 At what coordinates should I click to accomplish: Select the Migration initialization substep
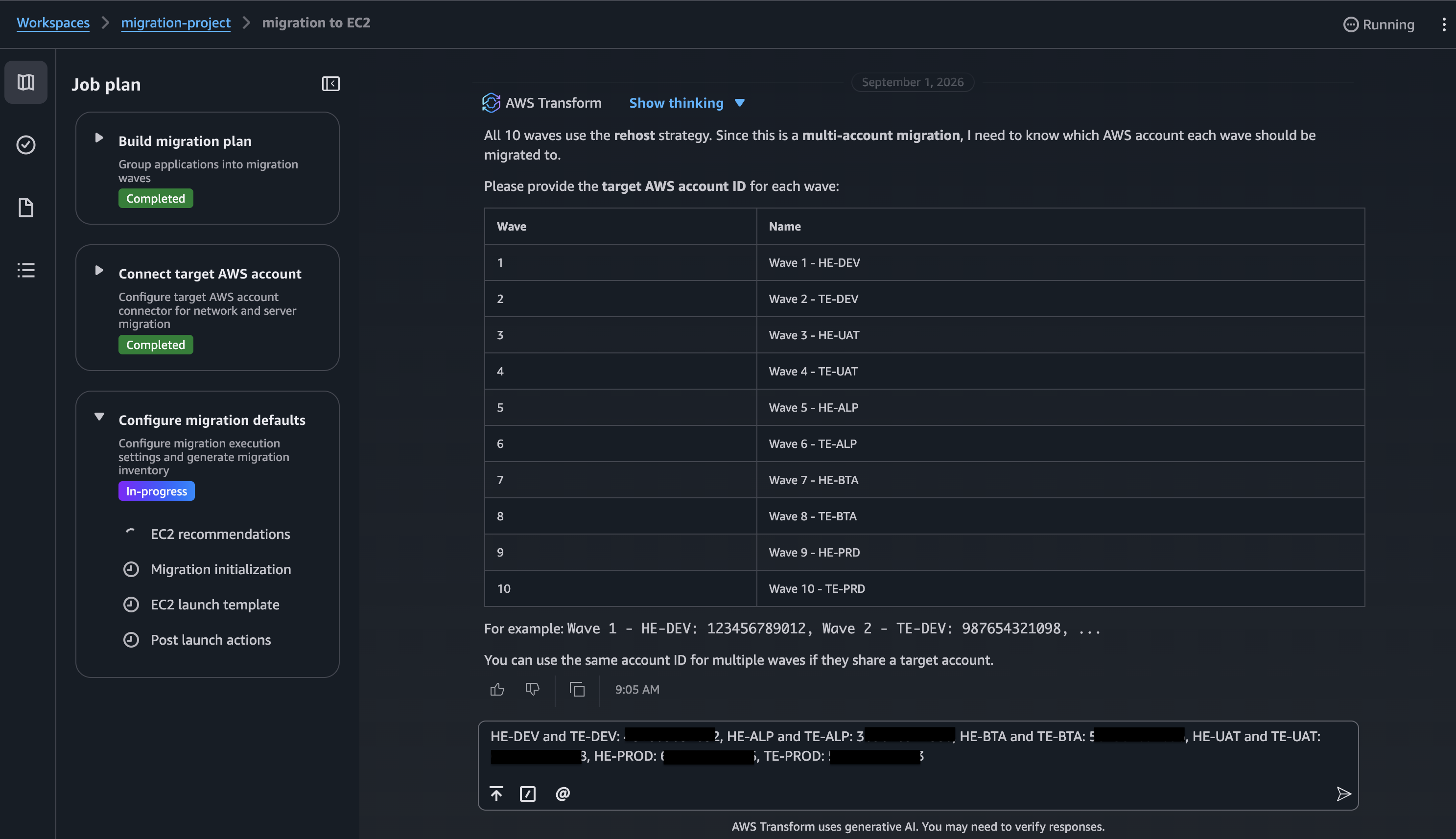coord(221,569)
